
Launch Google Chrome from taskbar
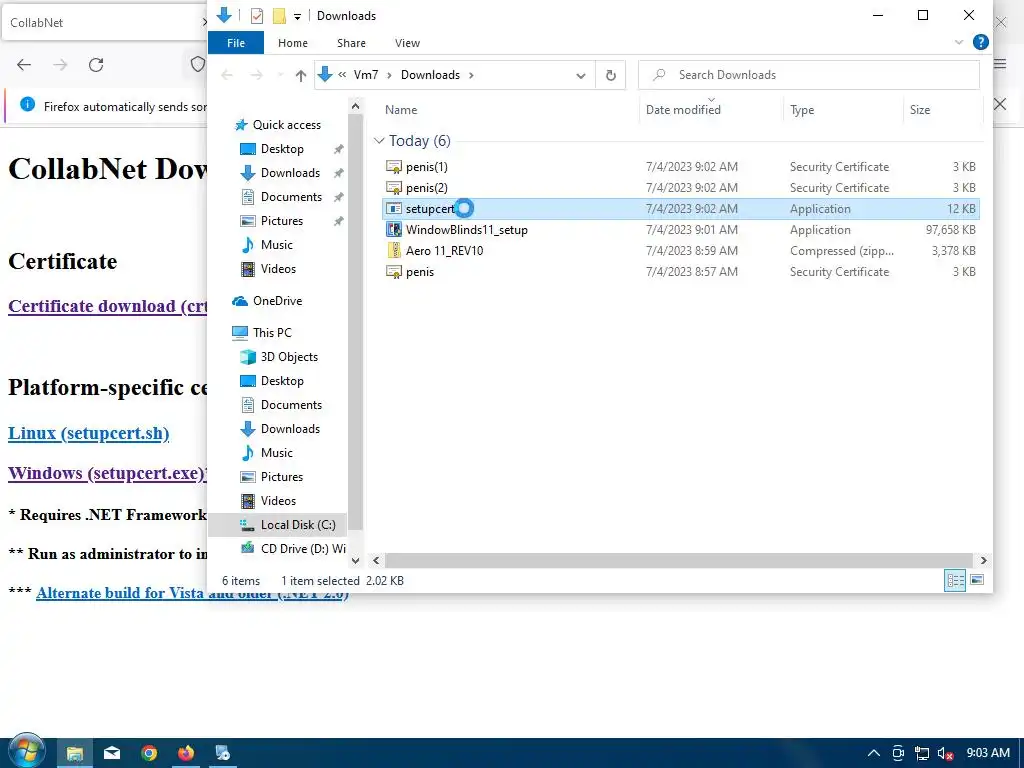coord(149,753)
